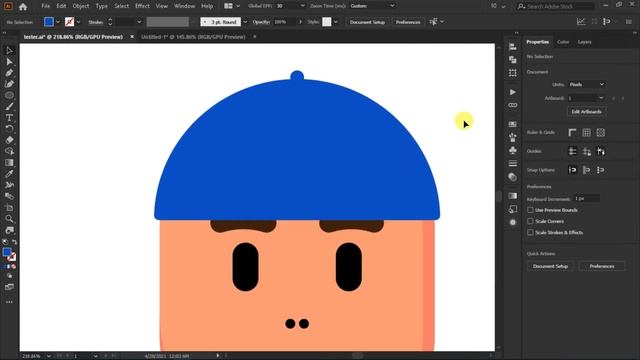Open the brush definition dropdown

(x=245, y=22)
